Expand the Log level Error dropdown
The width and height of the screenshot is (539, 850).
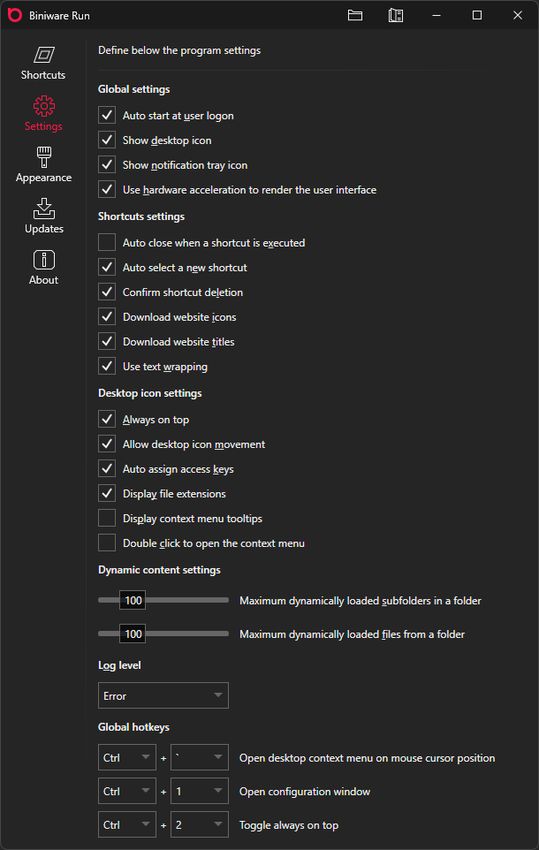[163, 696]
